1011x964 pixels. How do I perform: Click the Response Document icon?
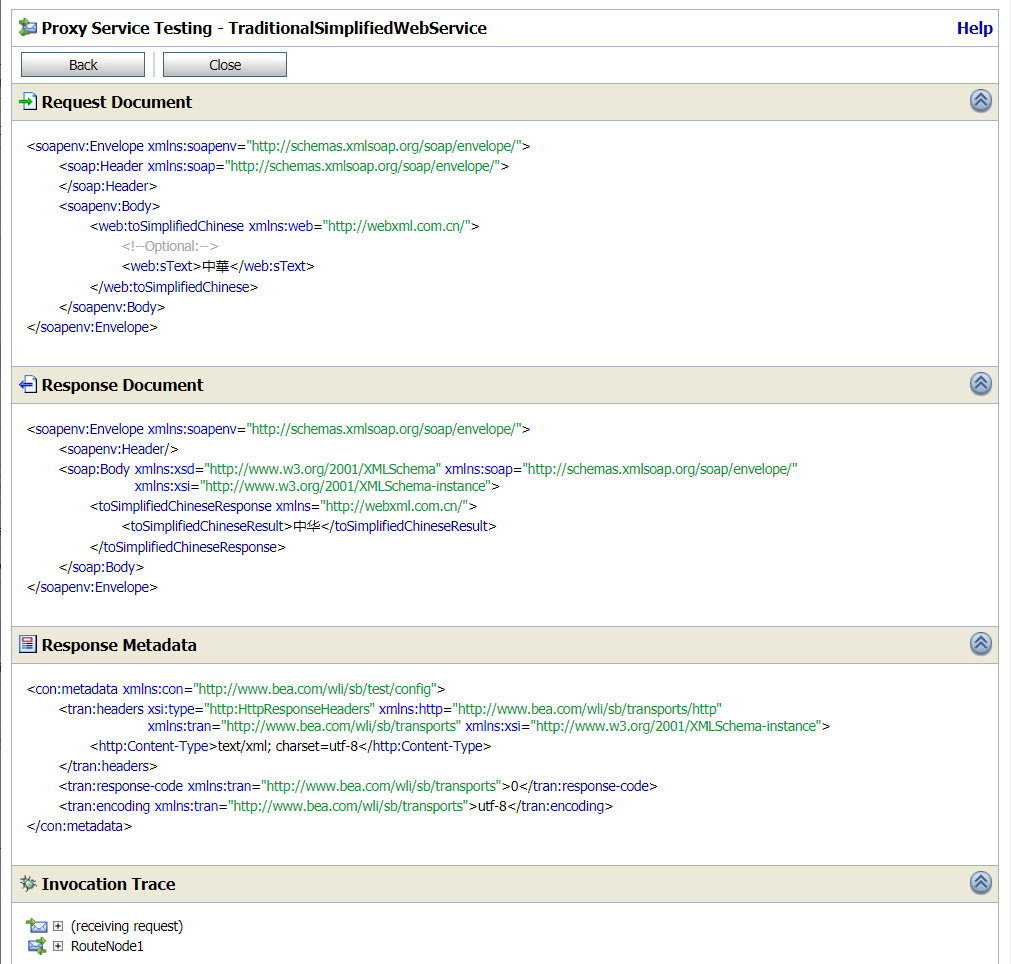pos(28,384)
